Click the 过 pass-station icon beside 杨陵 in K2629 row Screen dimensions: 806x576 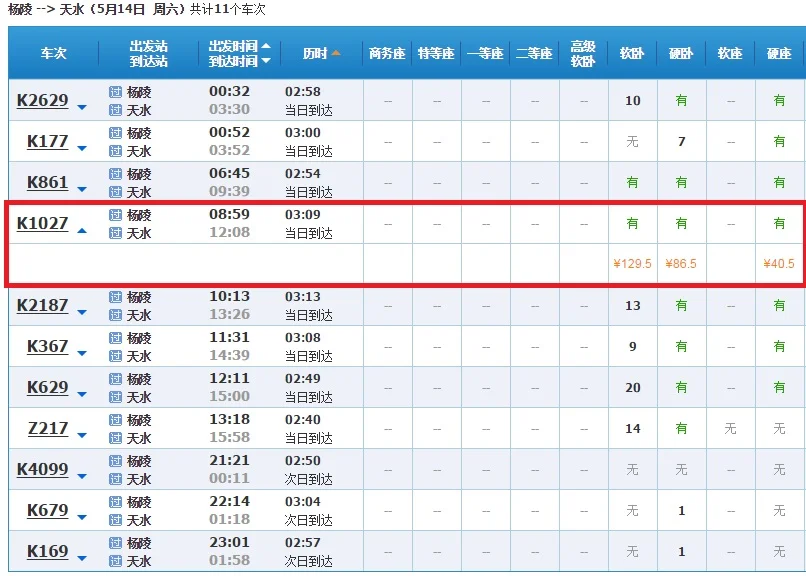[118, 91]
